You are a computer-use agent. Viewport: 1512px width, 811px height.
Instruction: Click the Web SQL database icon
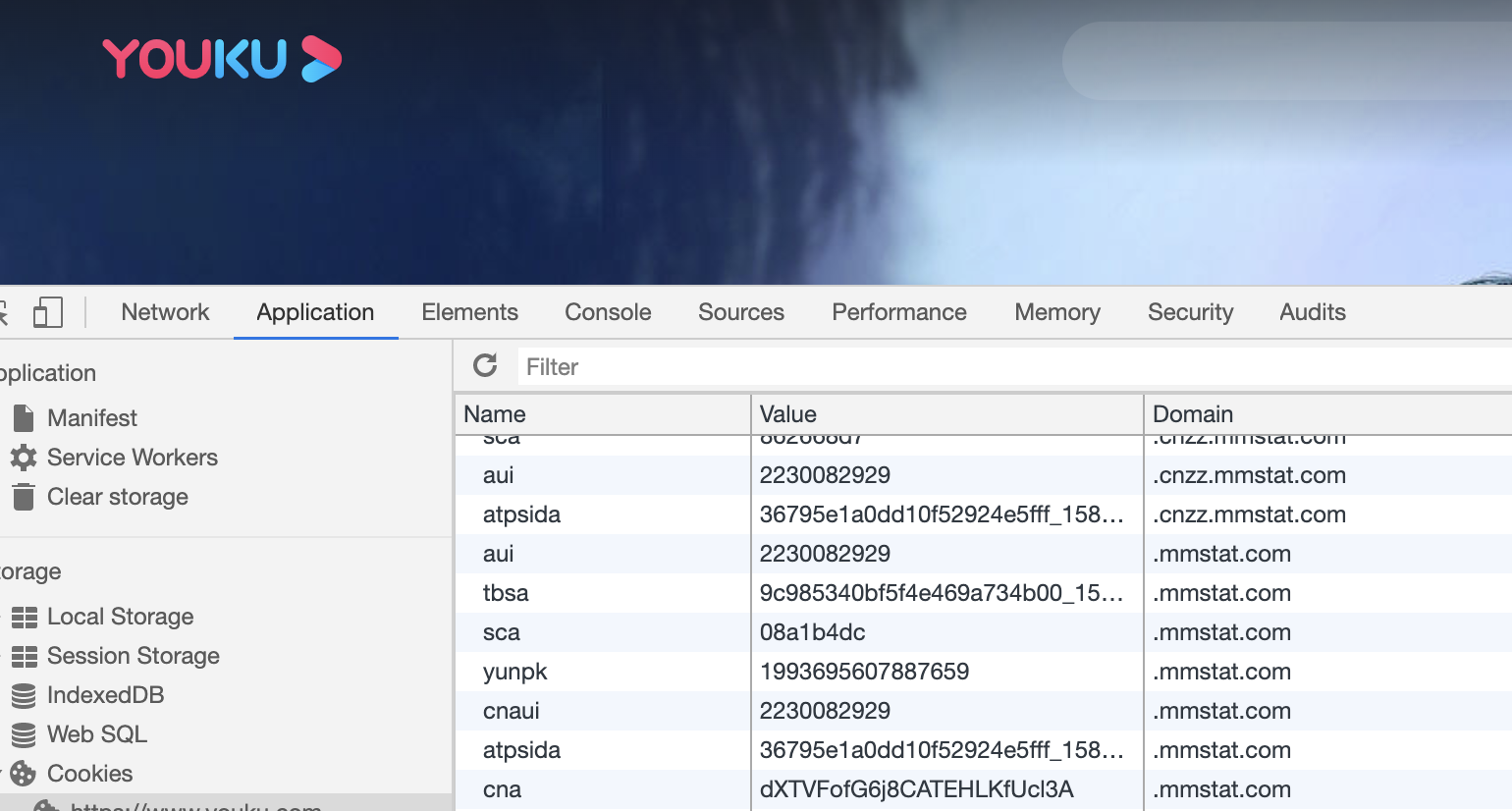coord(24,734)
